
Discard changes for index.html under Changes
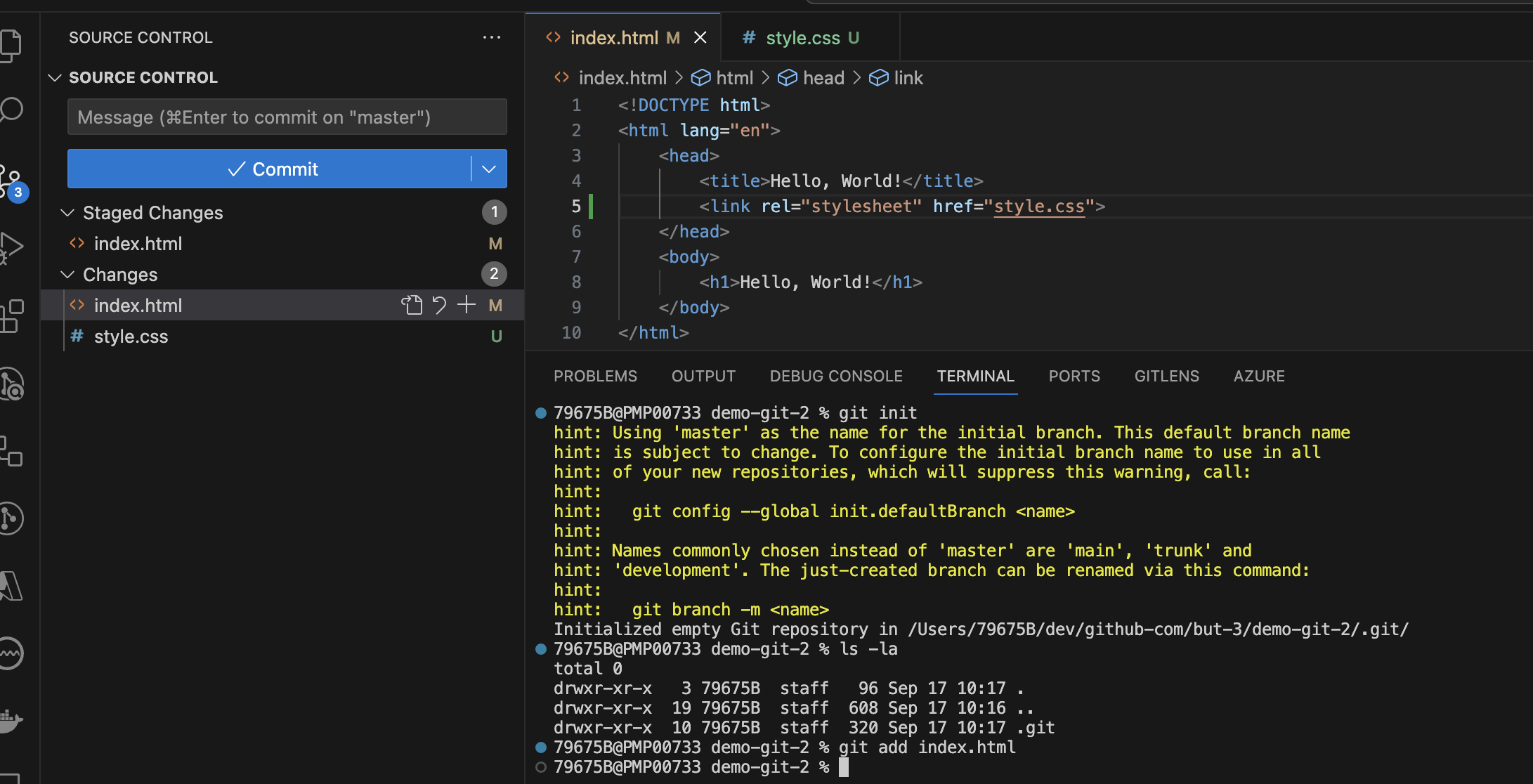coord(440,305)
